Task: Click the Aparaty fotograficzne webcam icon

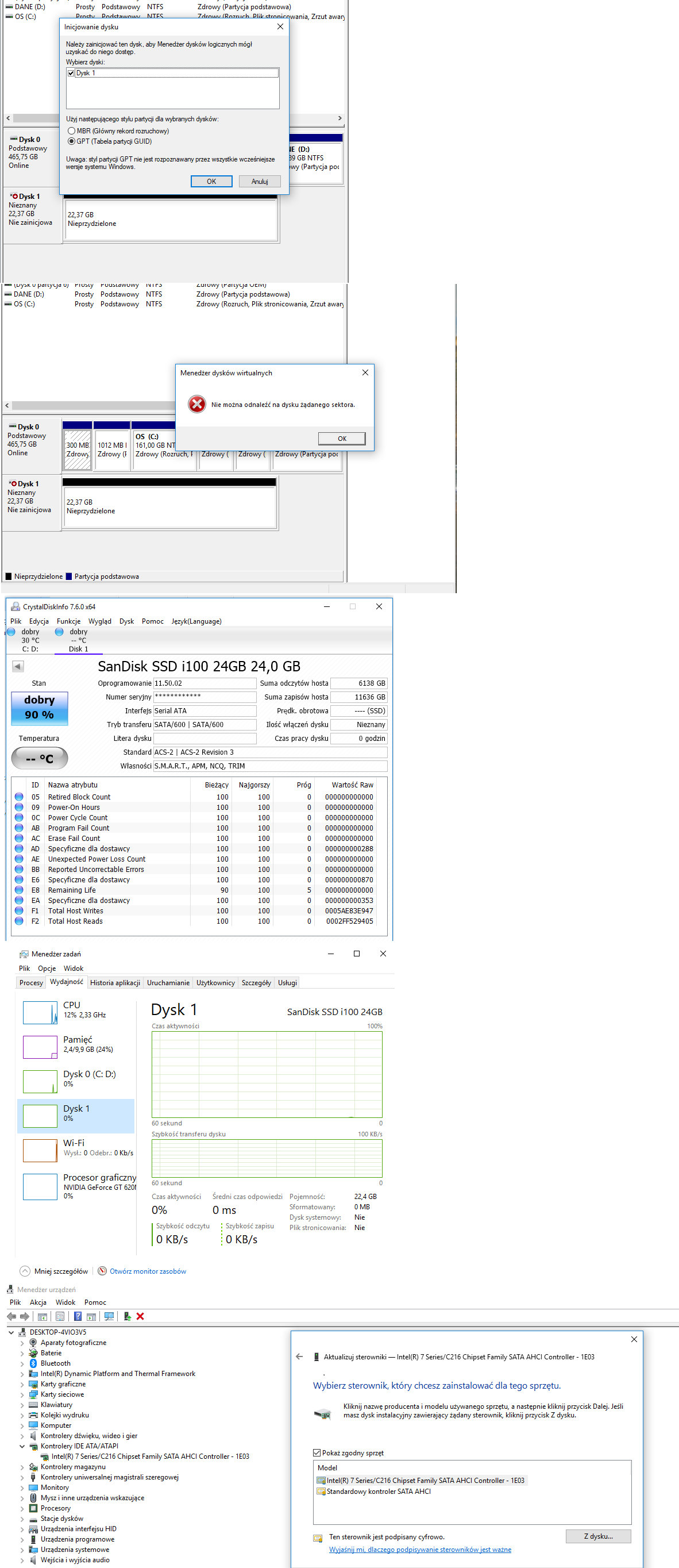Action: (33, 1342)
